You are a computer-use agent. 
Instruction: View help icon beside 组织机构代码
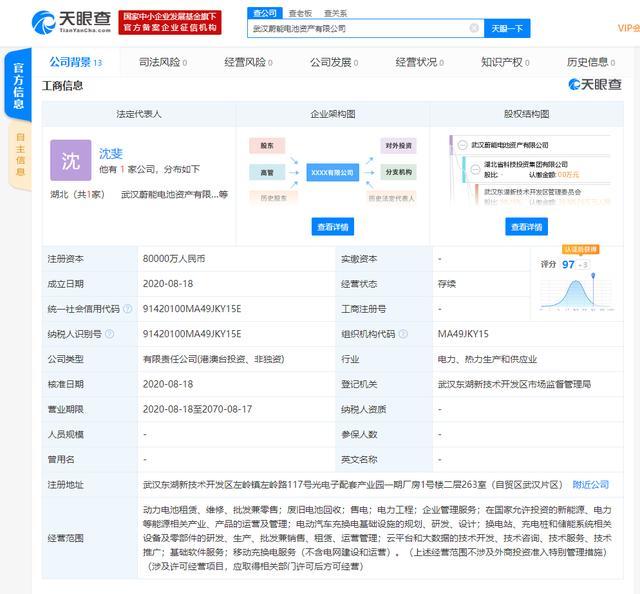pos(403,334)
